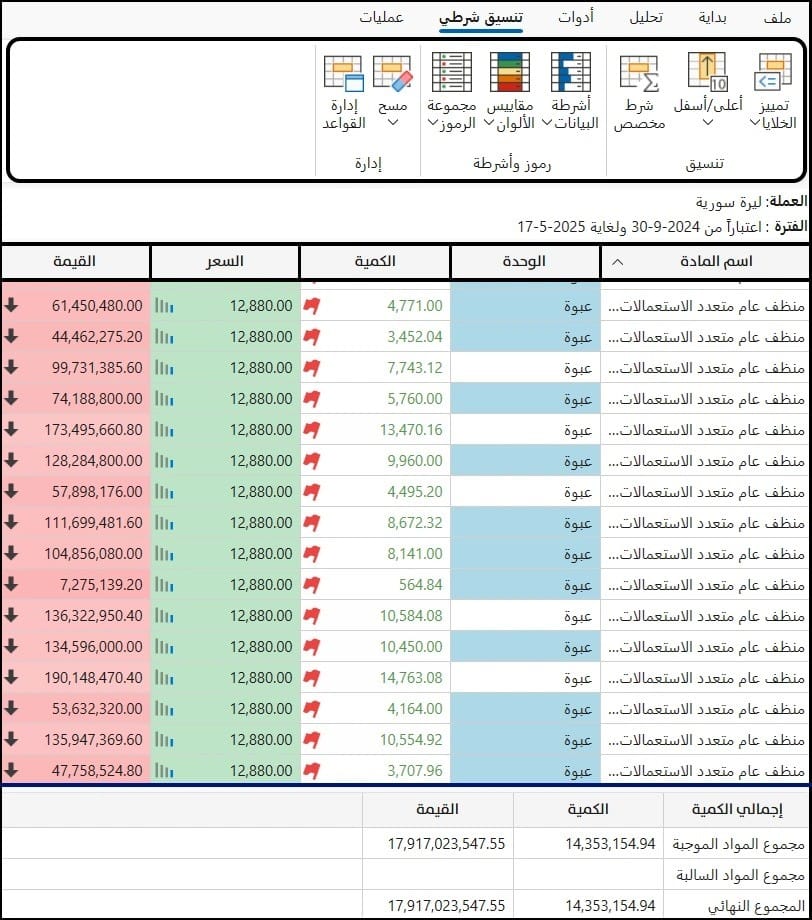This screenshot has height=920, width=812.
Task: Click red flag icon beside quantity 13,470.16
Action: pos(312,430)
